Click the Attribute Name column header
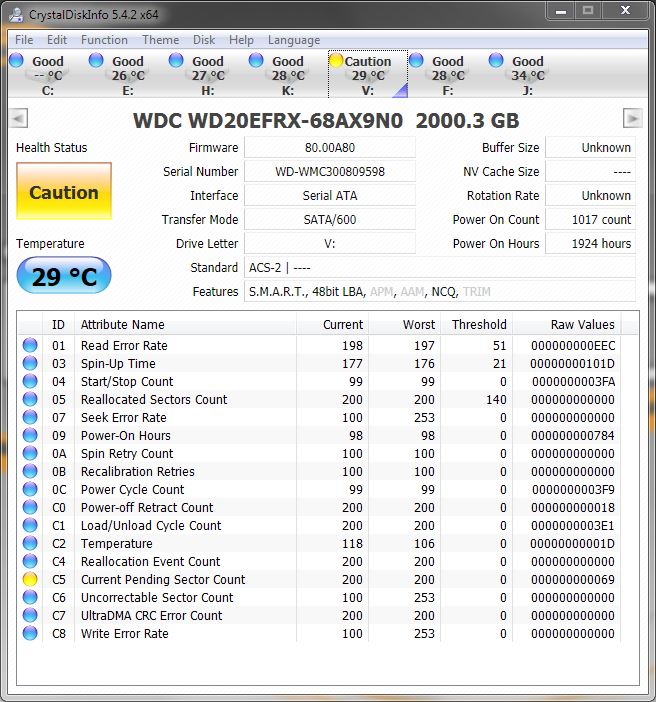This screenshot has width=656, height=702. pyautogui.click(x=185, y=324)
